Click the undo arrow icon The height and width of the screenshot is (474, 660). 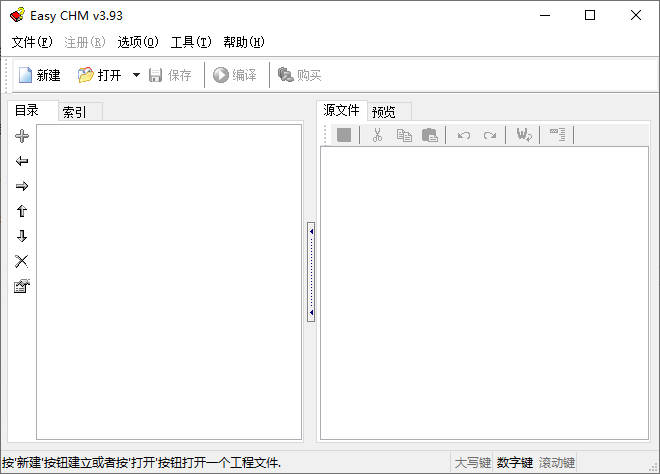[464, 135]
